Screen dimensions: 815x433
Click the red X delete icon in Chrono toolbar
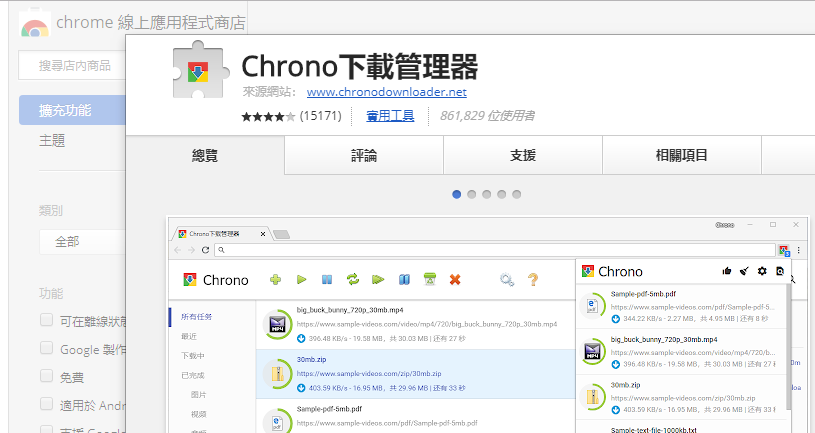(x=455, y=280)
